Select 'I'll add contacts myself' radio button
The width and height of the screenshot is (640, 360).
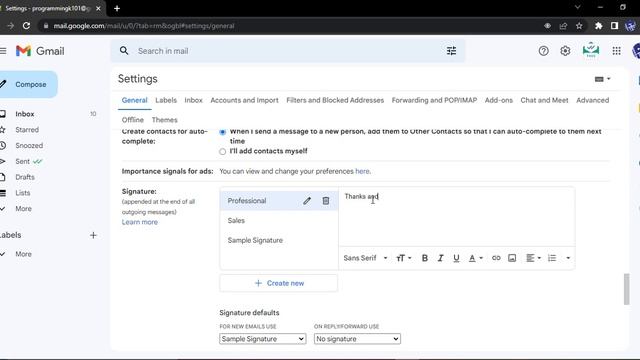(x=222, y=151)
